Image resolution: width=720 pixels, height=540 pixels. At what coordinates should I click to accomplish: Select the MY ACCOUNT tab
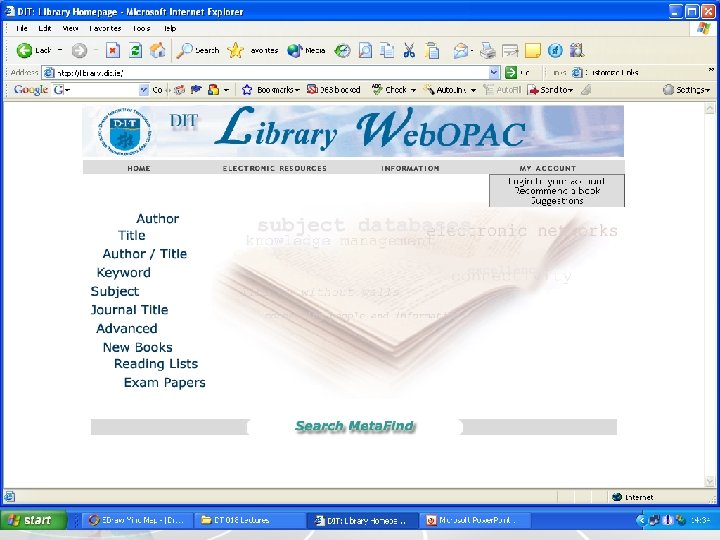547,168
